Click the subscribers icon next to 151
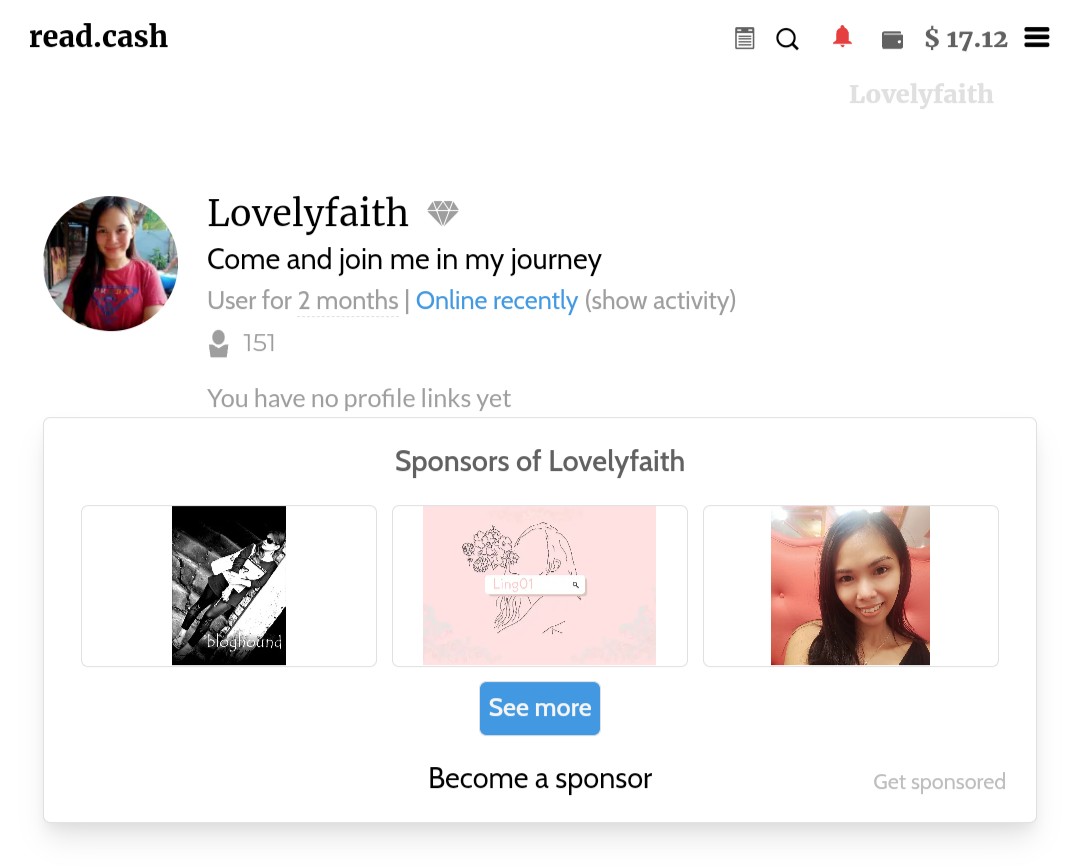 pos(218,344)
